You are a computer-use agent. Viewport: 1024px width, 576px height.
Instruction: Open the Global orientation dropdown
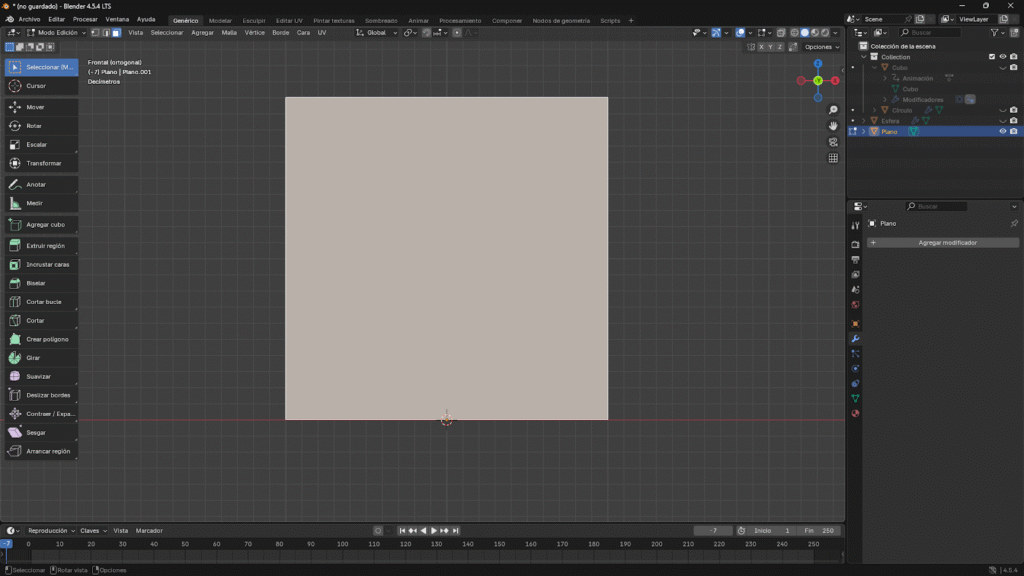tap(378, 33)
